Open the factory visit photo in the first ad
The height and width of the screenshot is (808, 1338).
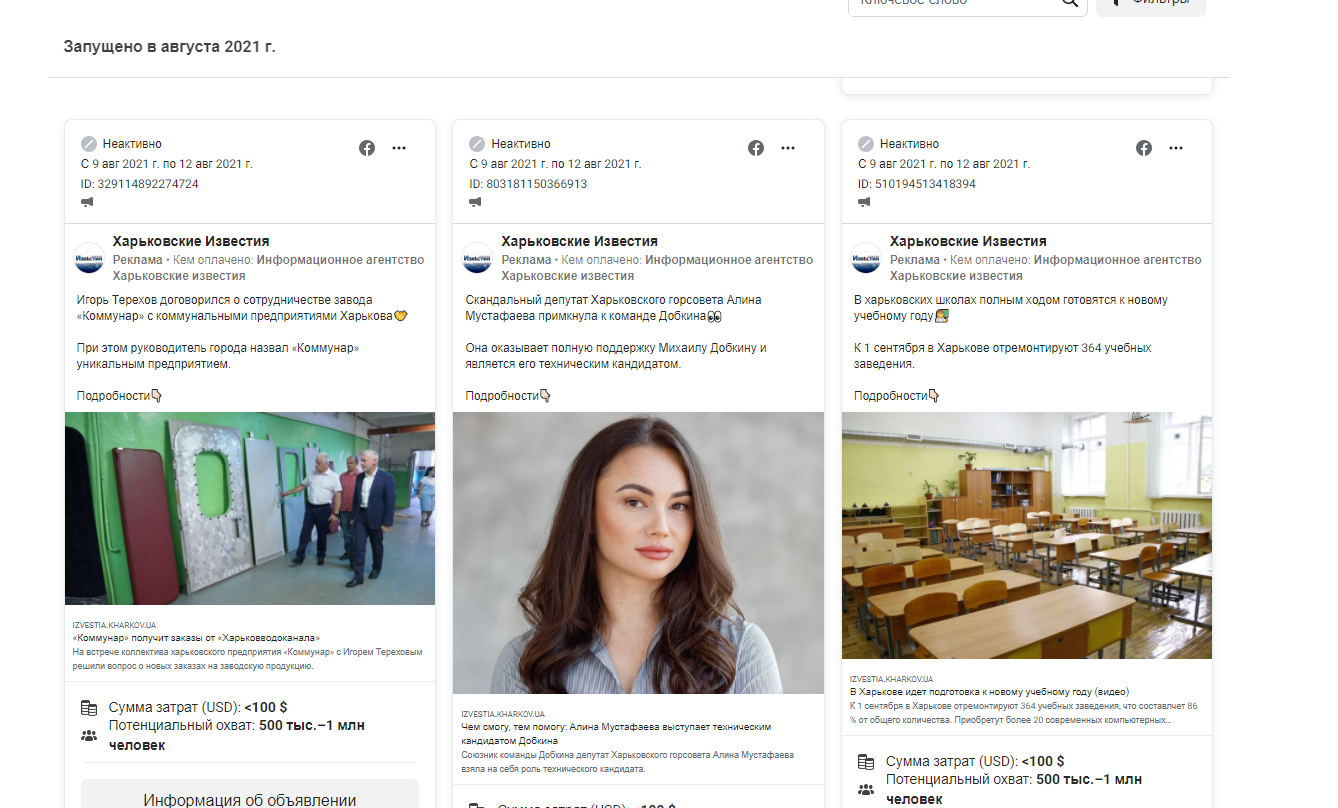(x=250, y=508)
